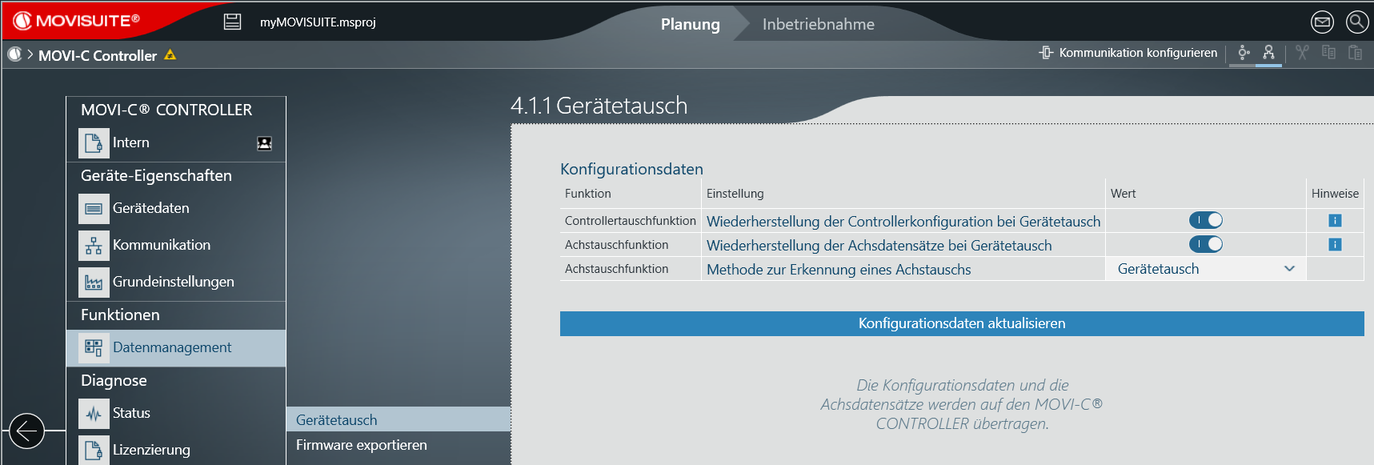
Task: Open info note for Achsdatensätze row
Action: [1334, 245]
